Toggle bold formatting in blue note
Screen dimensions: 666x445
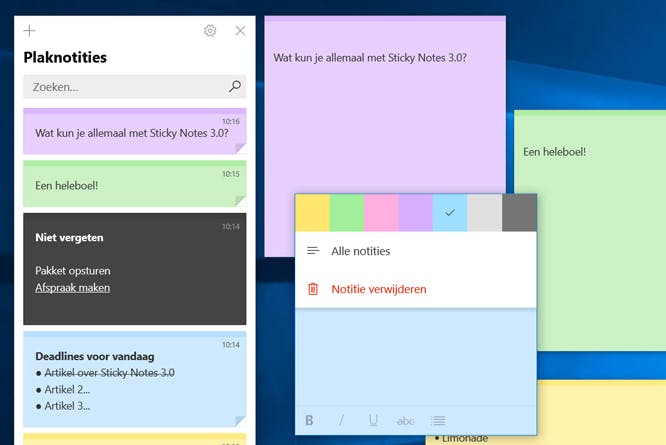pyautogui.click(x=309, y=420)
